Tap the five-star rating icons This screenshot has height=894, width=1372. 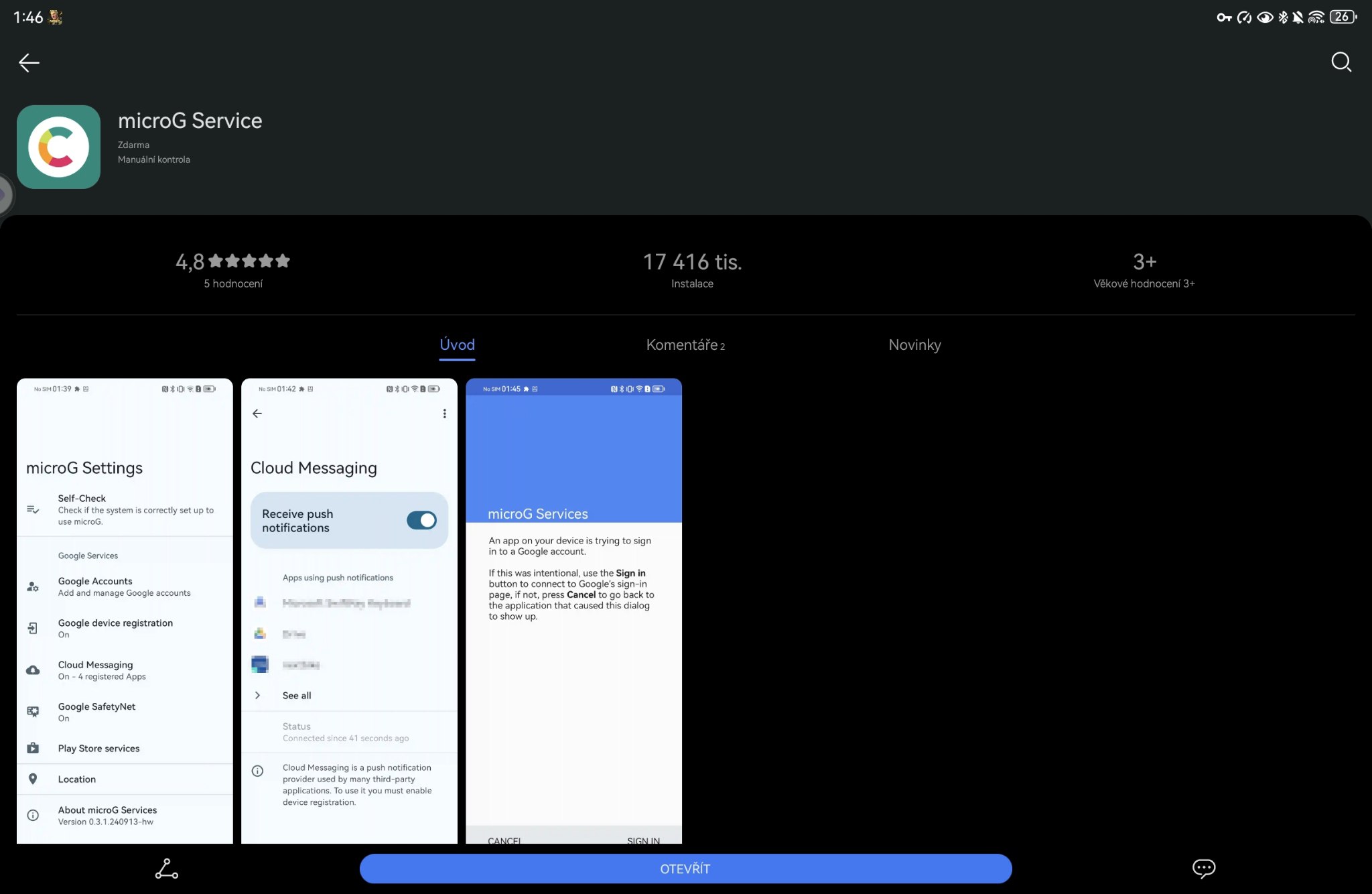pyautogui.click(x=249, y=261)
